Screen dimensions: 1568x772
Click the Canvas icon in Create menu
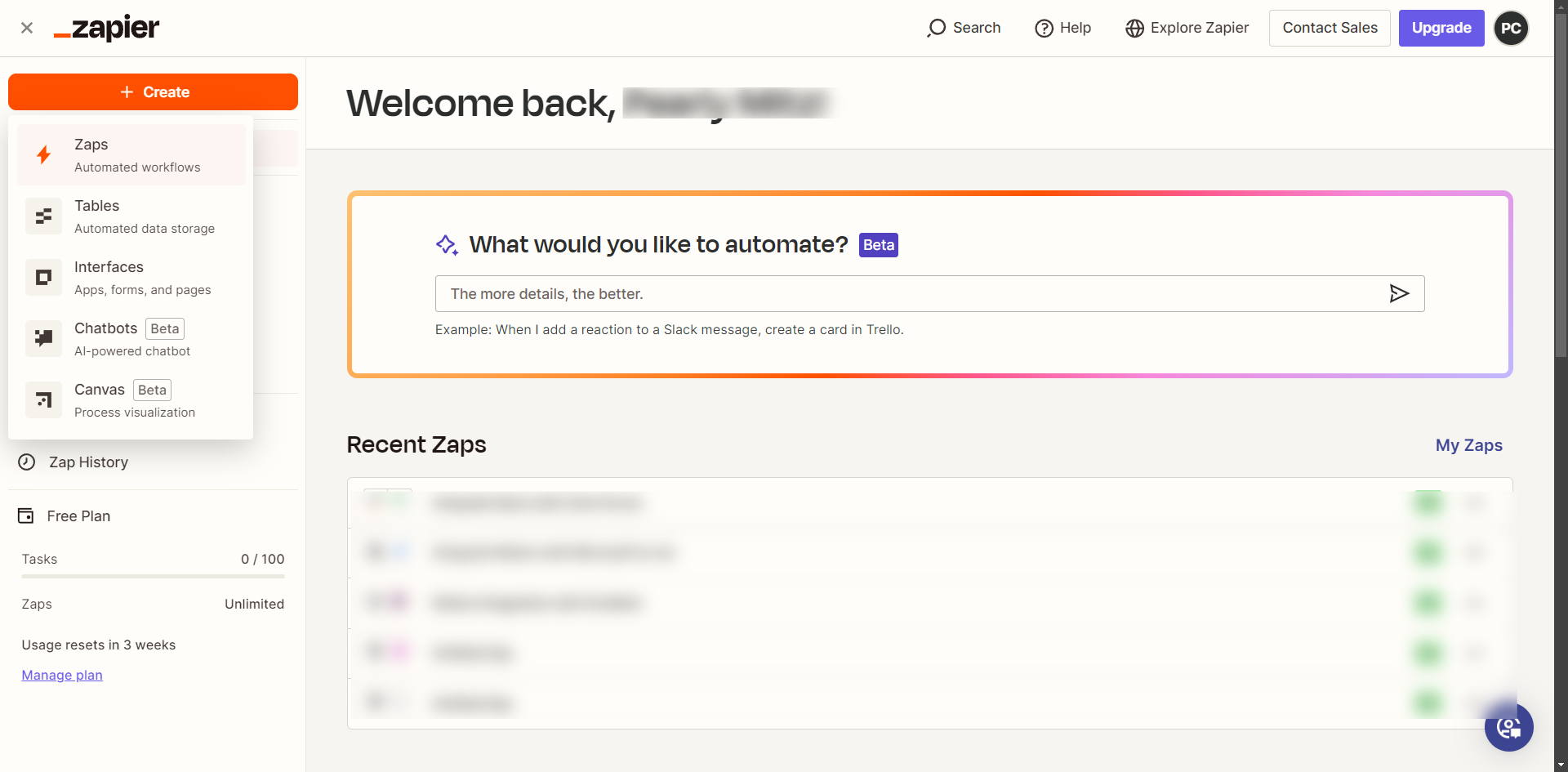(x=44, y=400)
